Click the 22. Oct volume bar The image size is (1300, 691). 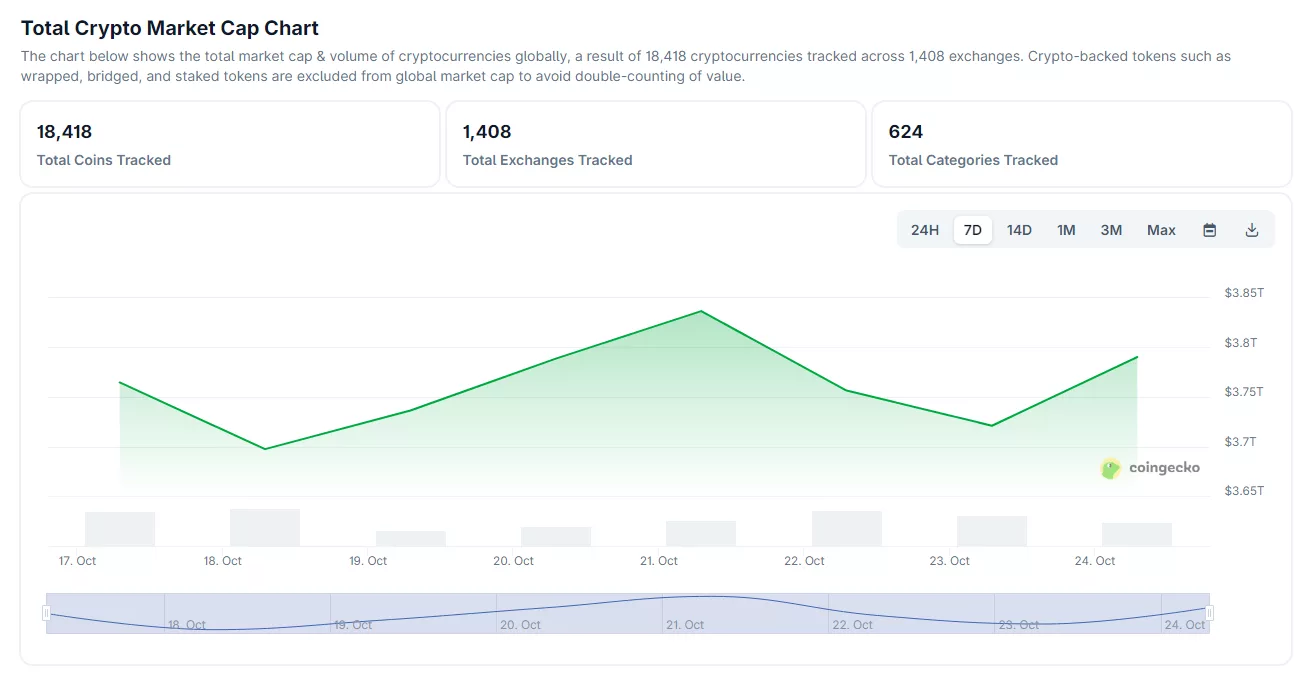tap(846, 529)
